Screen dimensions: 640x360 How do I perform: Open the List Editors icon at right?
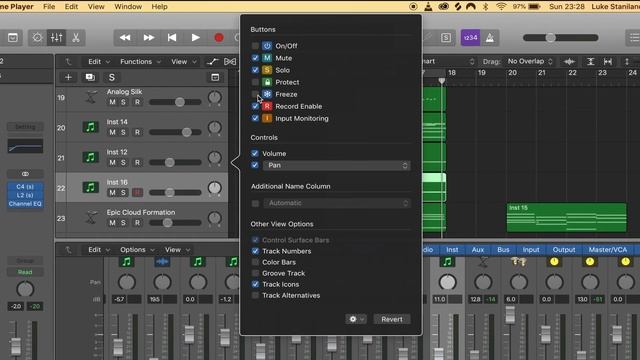pos(633,38)
